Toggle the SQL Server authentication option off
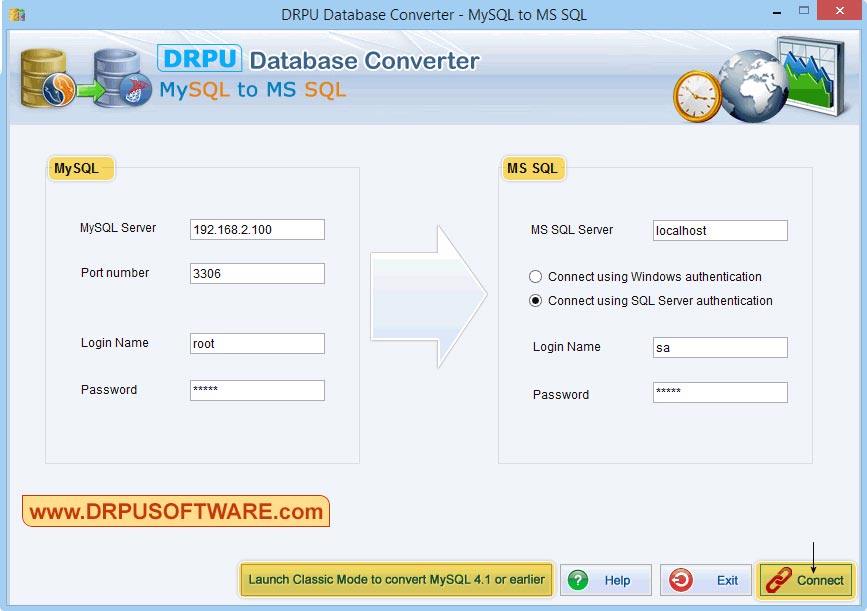Viewport: 867px width, 611px height. 535,300
